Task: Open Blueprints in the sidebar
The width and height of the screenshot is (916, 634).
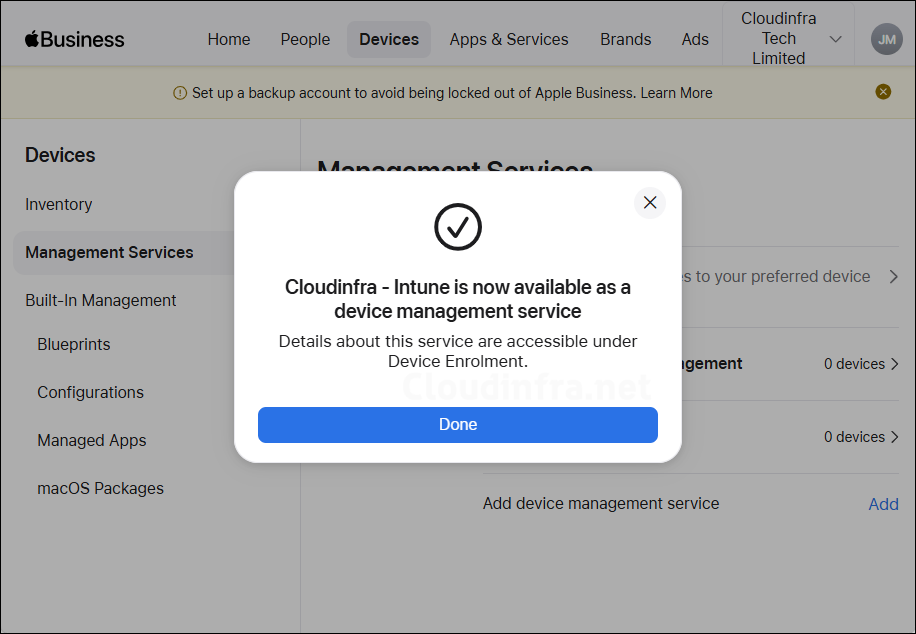Action: (74, 344)
